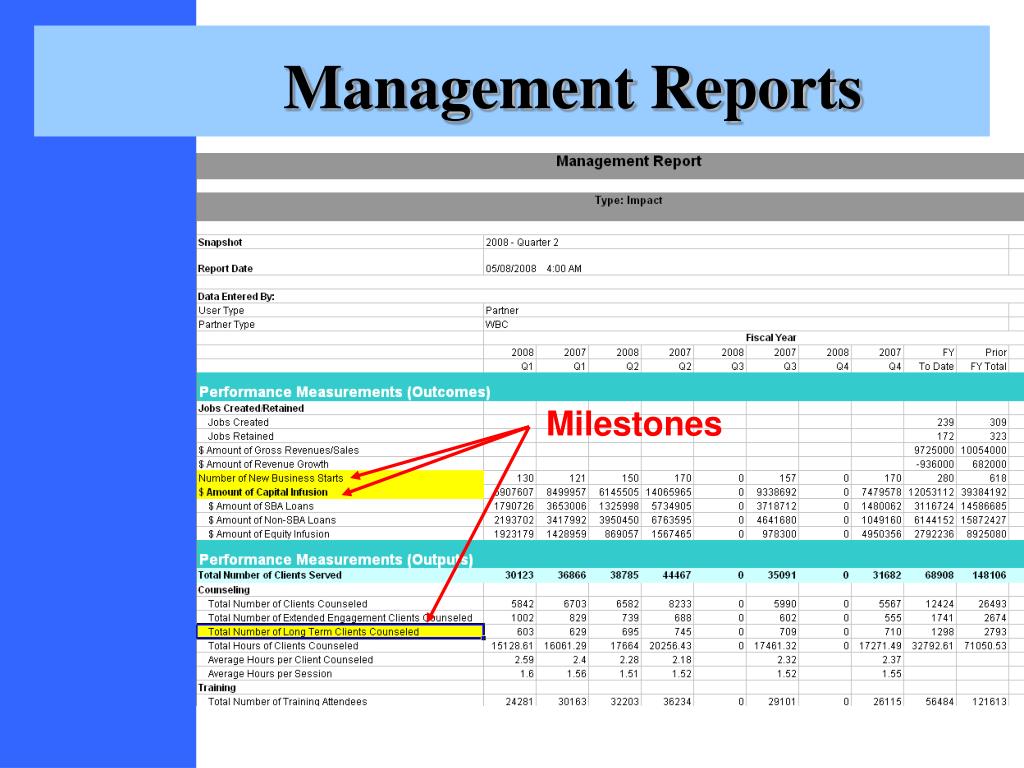Click the "Counseling" group label

(x=224, y=590)
